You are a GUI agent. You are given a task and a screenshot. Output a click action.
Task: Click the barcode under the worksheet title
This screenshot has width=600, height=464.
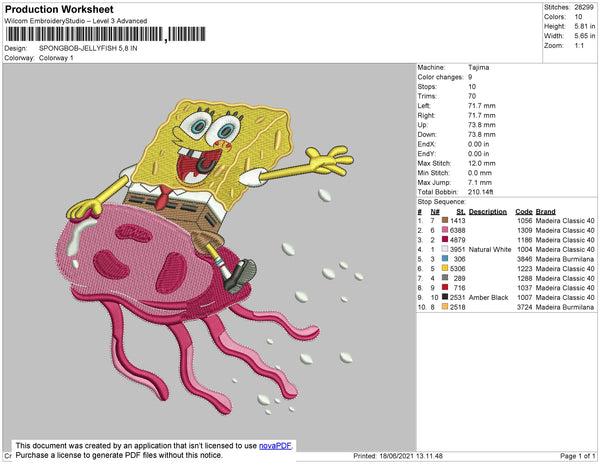coord(105,34)
